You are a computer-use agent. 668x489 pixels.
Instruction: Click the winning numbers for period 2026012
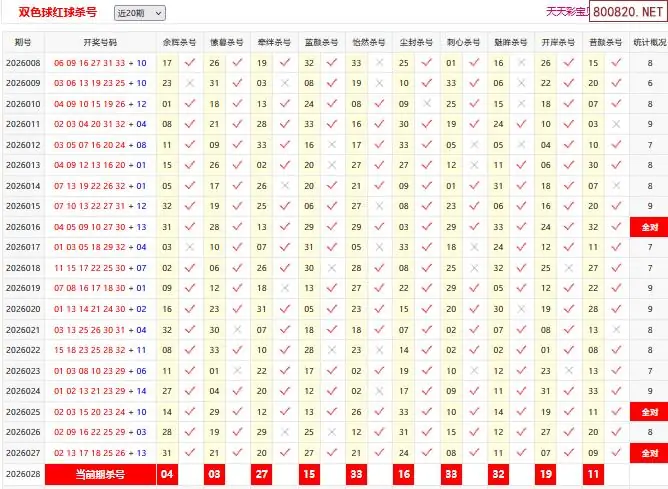pyautogui.click(x=100, y=145)
